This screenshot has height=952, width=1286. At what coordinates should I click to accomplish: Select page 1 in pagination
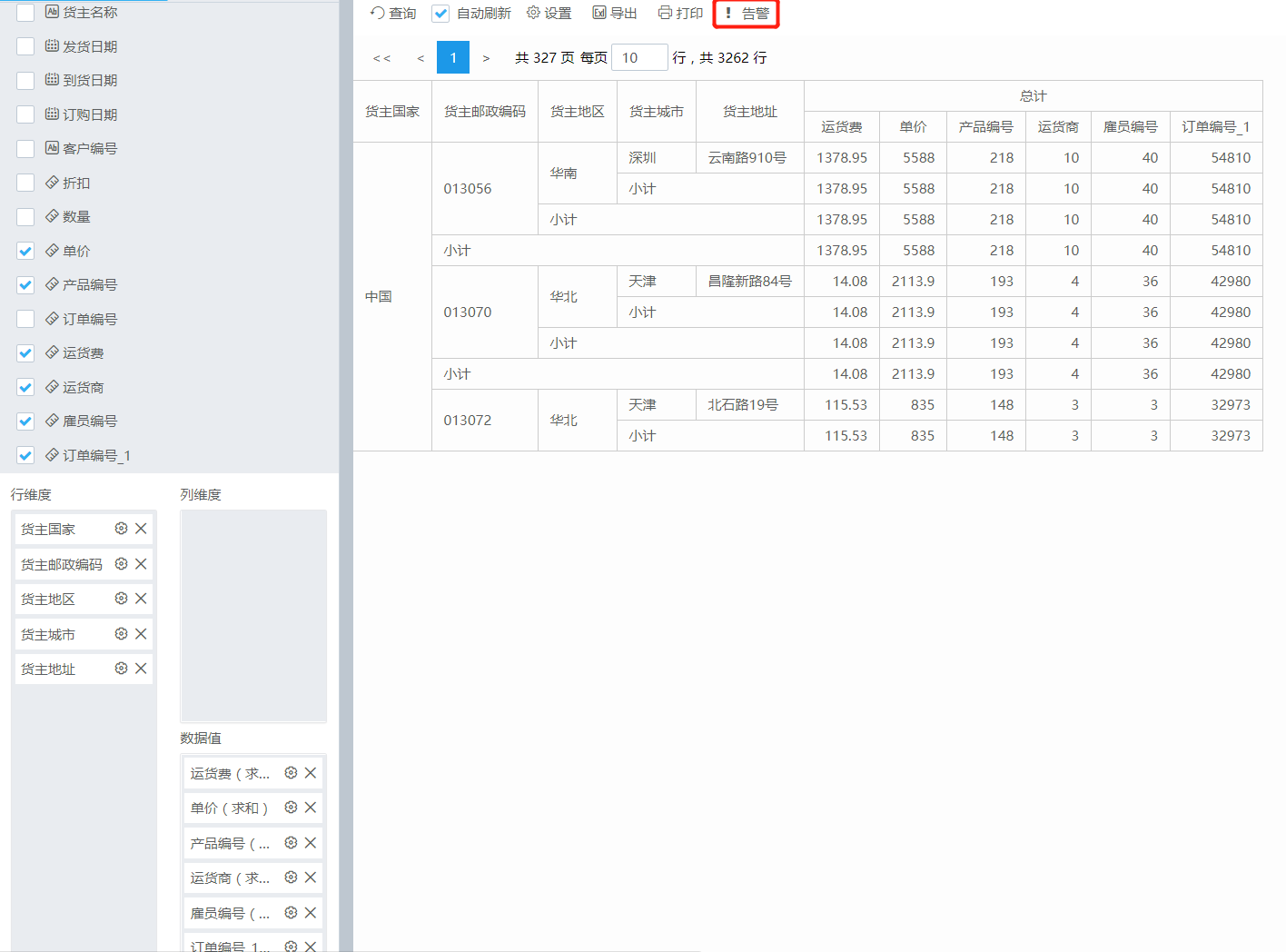tap(453, 57)
